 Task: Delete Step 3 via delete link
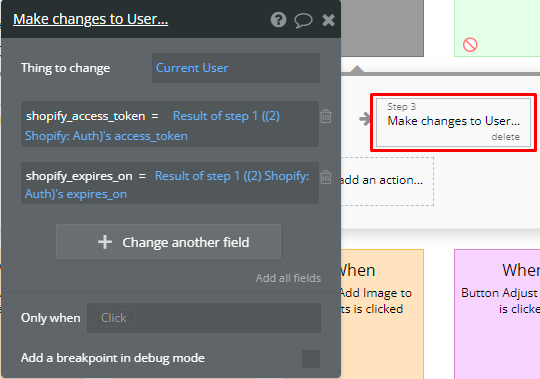[505, 137]
